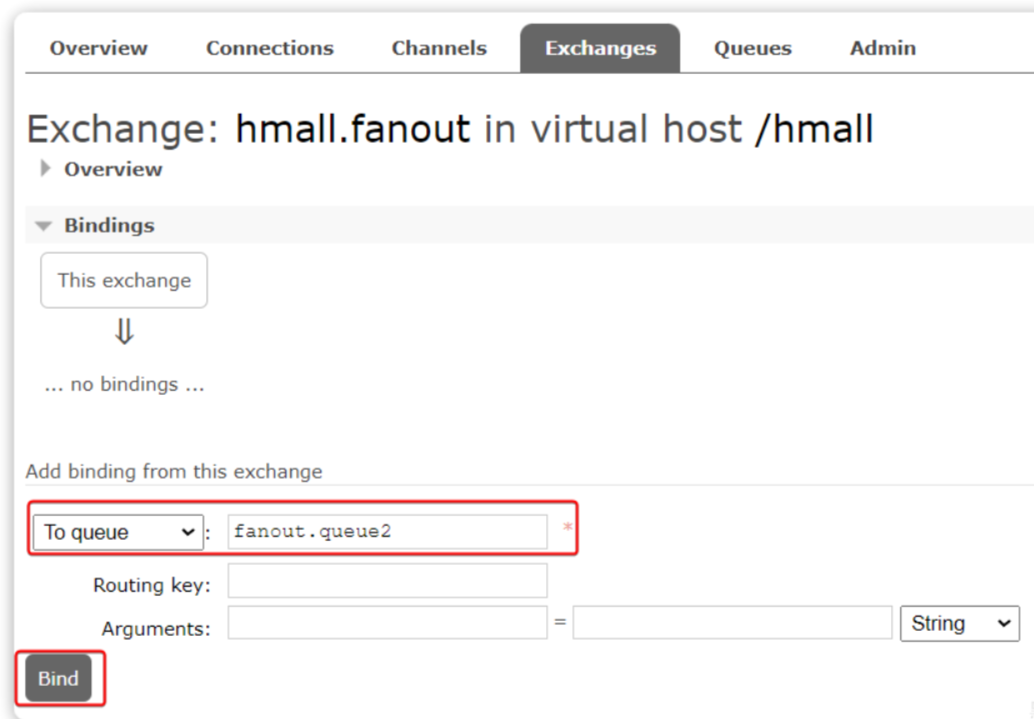
Task: Open the Overview tab
Action: [98, 48]
